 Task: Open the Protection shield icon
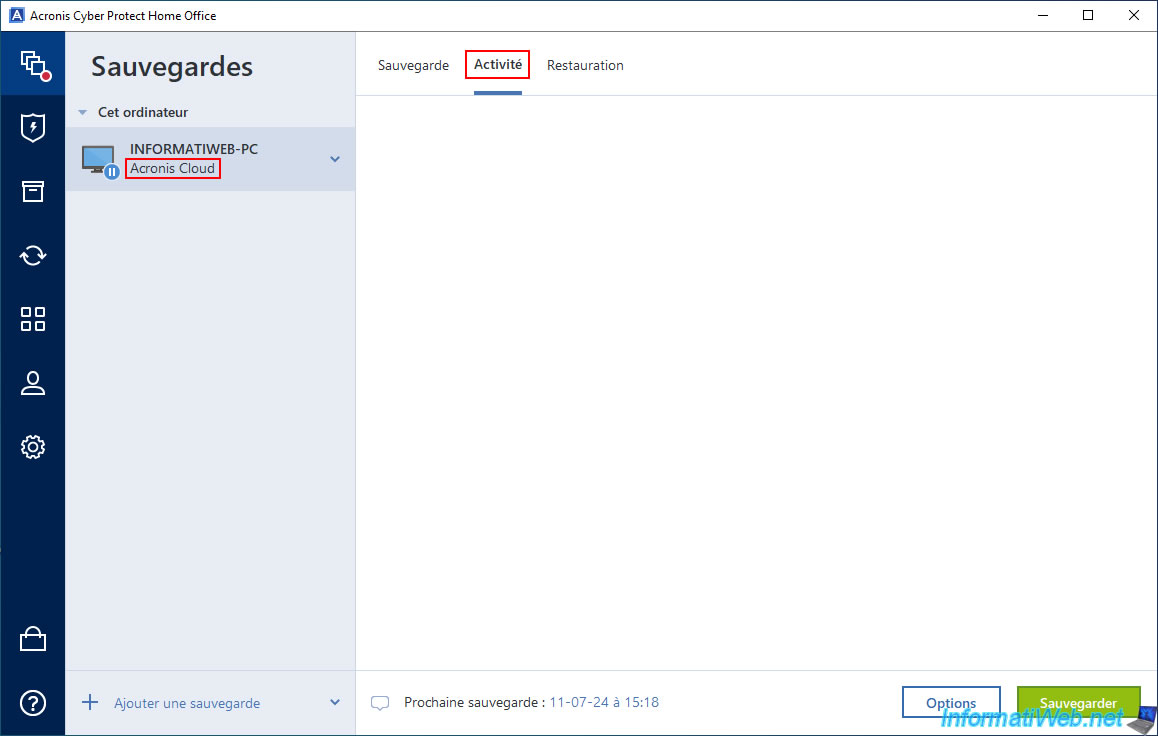point(32,128)
